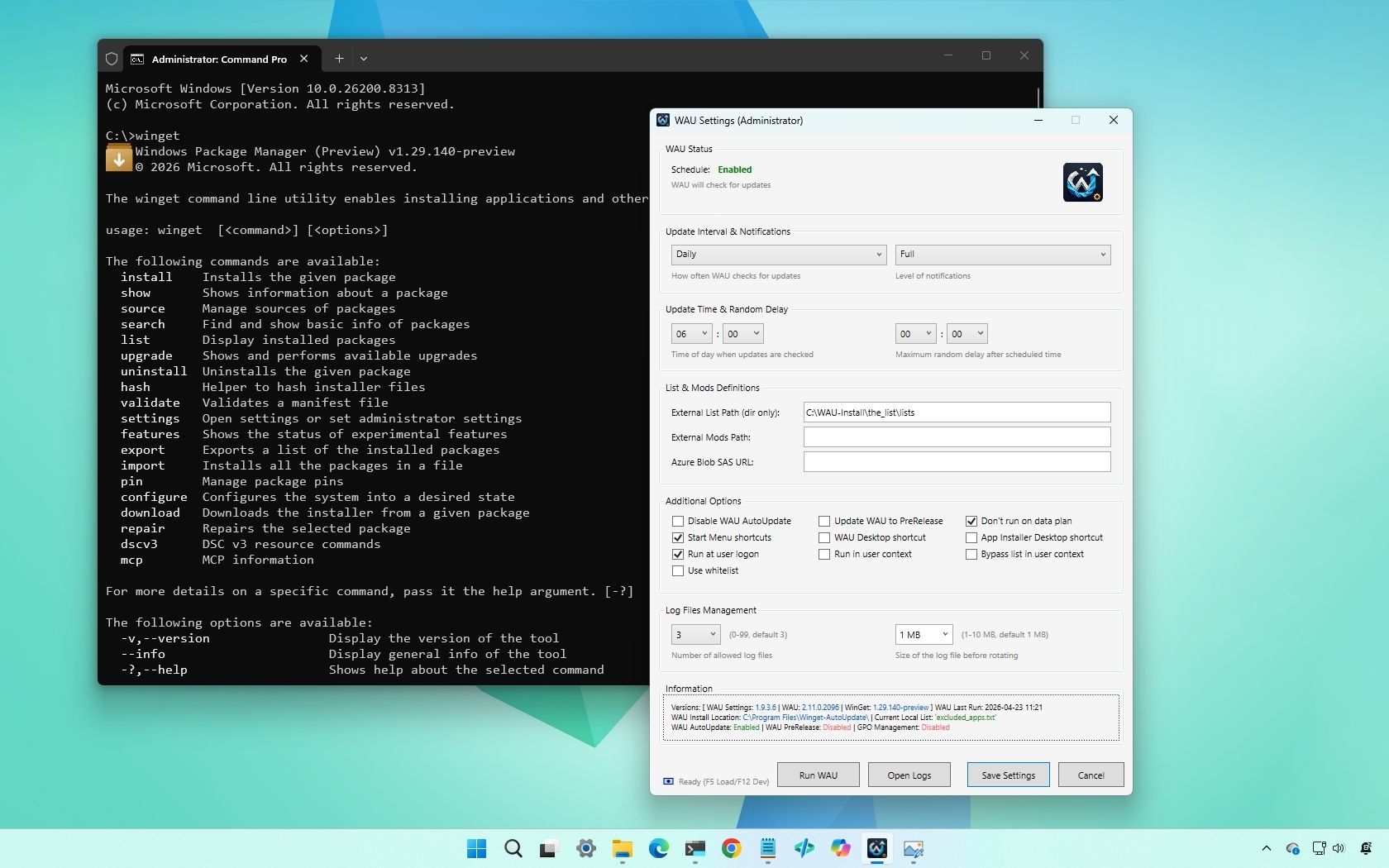Open the Photos image editor from the taskbar
1389x868 pixels.
click(x=913, y=849)
